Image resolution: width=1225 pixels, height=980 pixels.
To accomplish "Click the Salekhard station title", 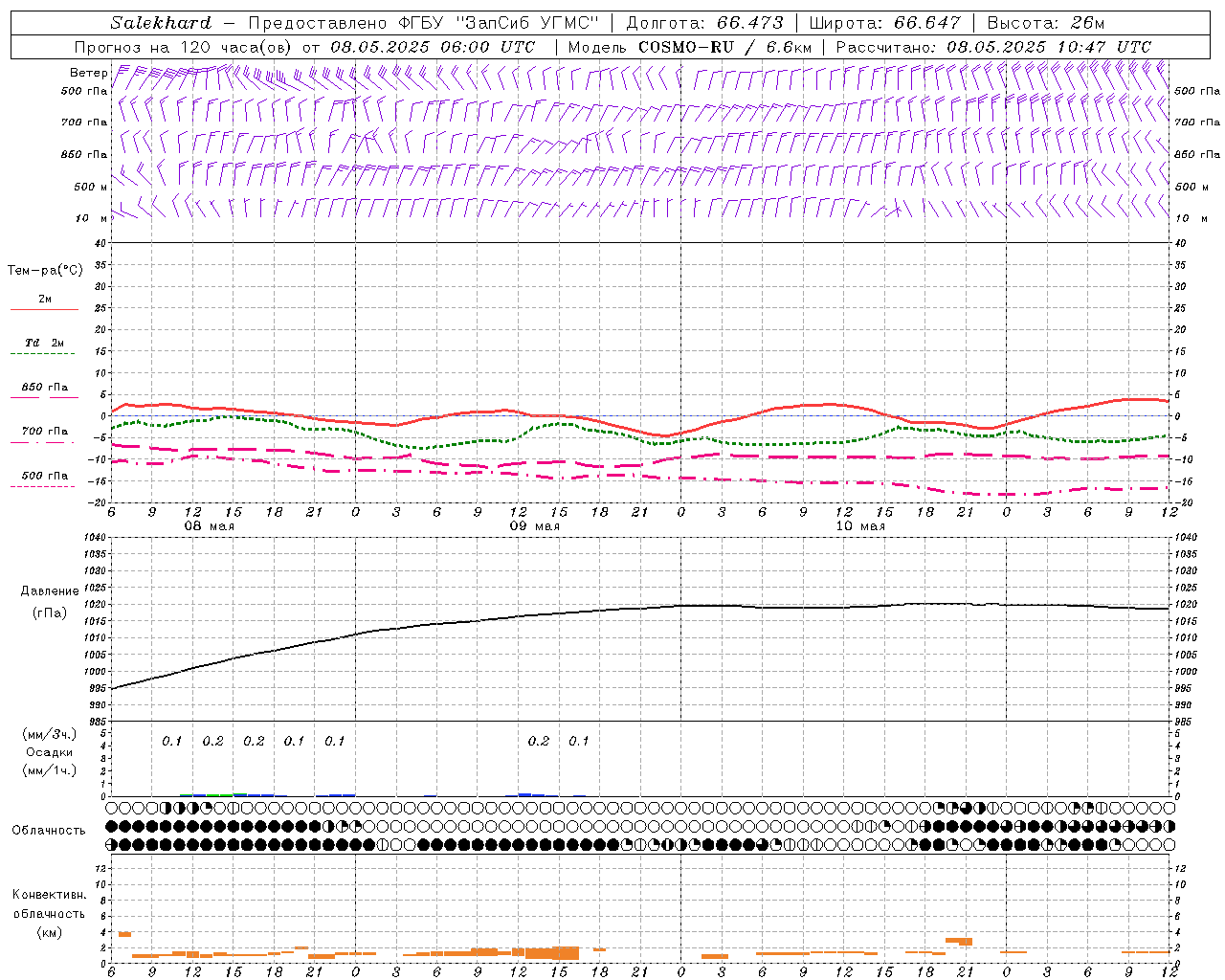I will click(161, 23).
